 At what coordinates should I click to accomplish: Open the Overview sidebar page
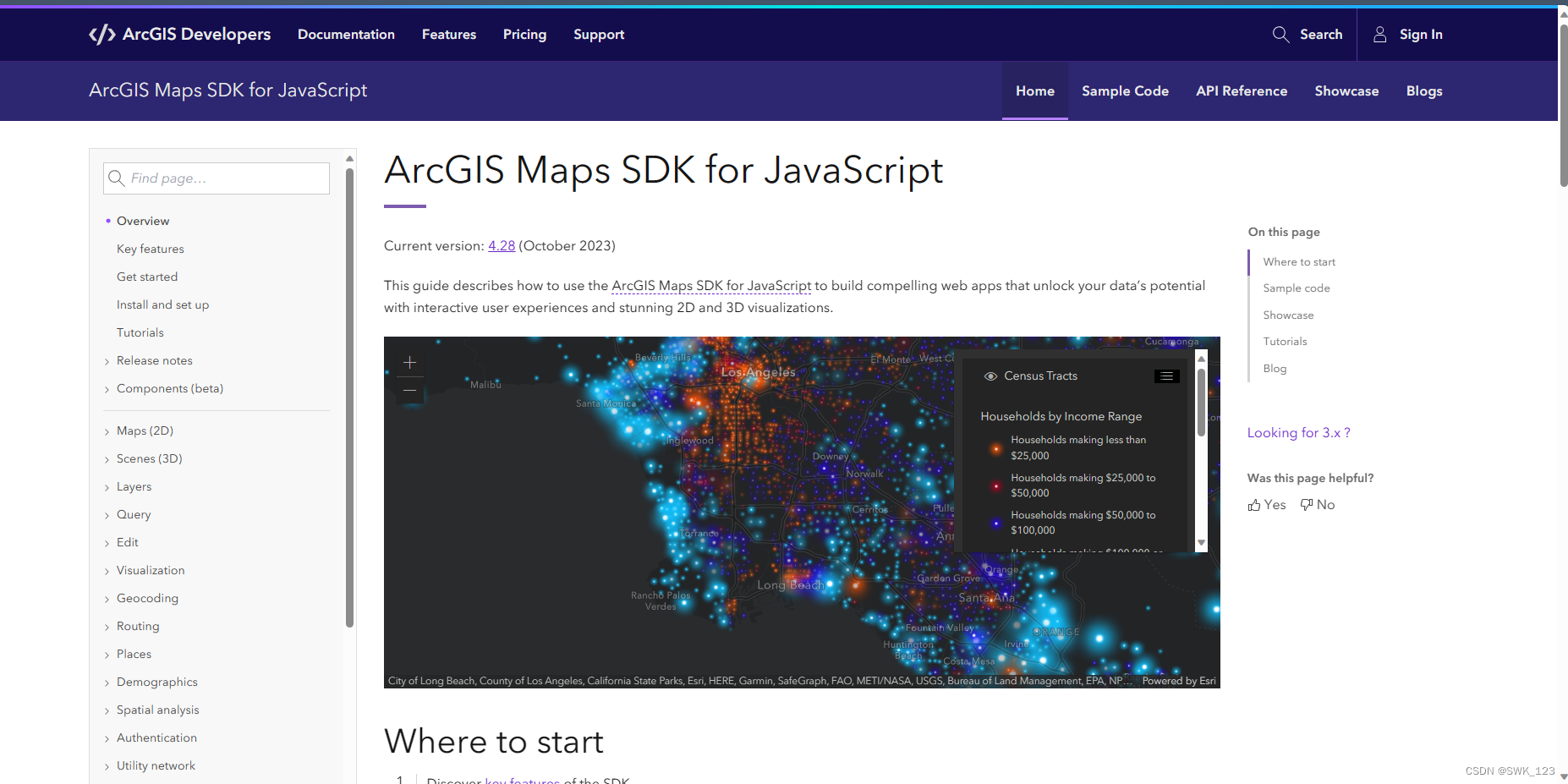click(143, 221)
